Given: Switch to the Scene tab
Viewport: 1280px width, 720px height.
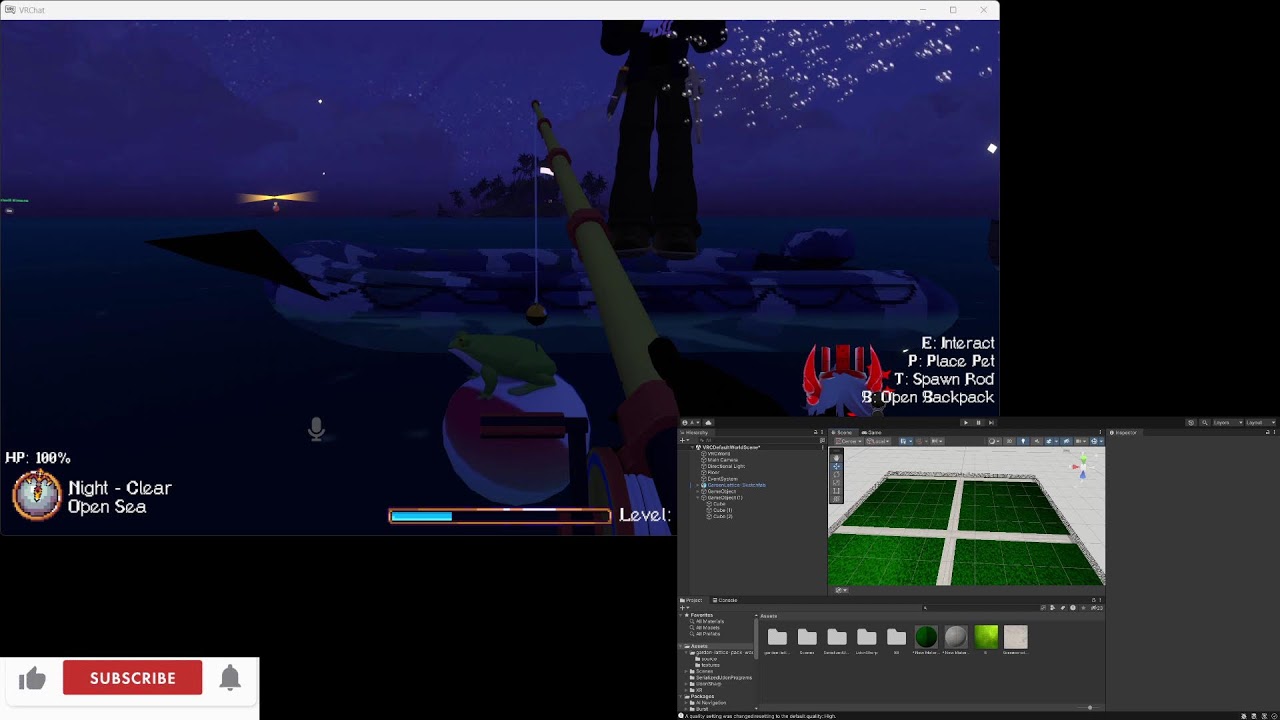Looking at the screenshot, I should tap(843, 432).
